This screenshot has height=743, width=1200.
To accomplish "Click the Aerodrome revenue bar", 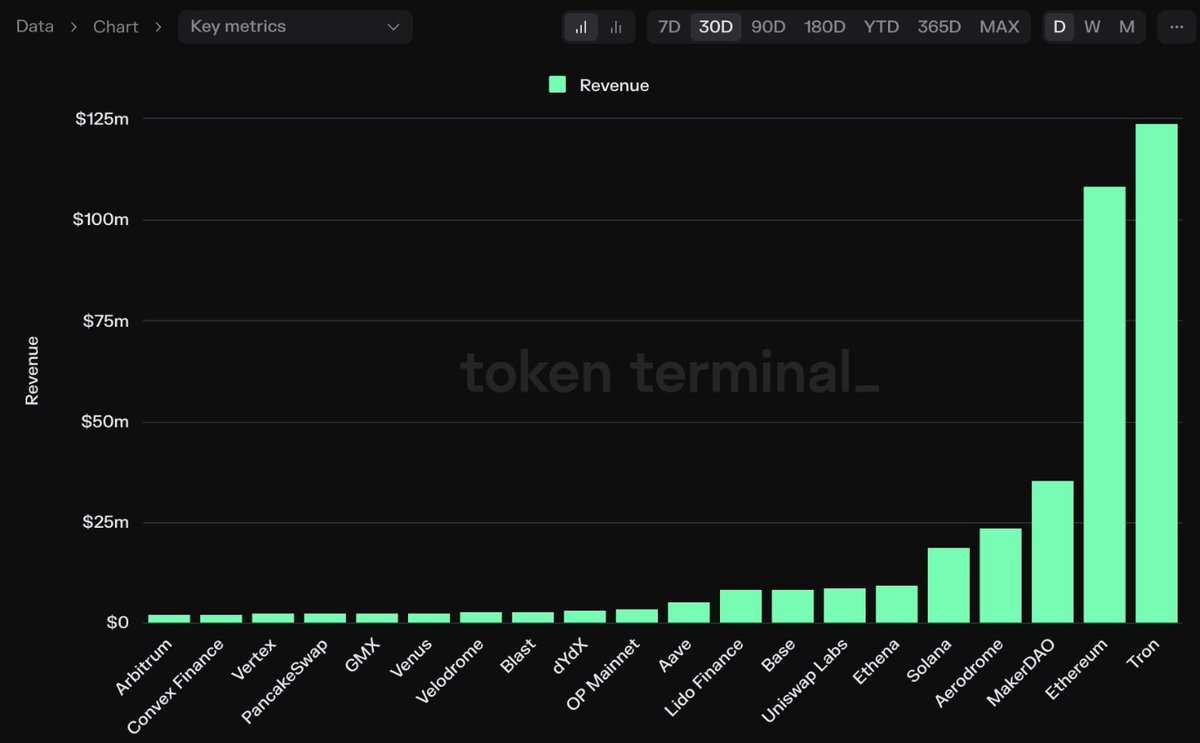I will (1000, 576).
